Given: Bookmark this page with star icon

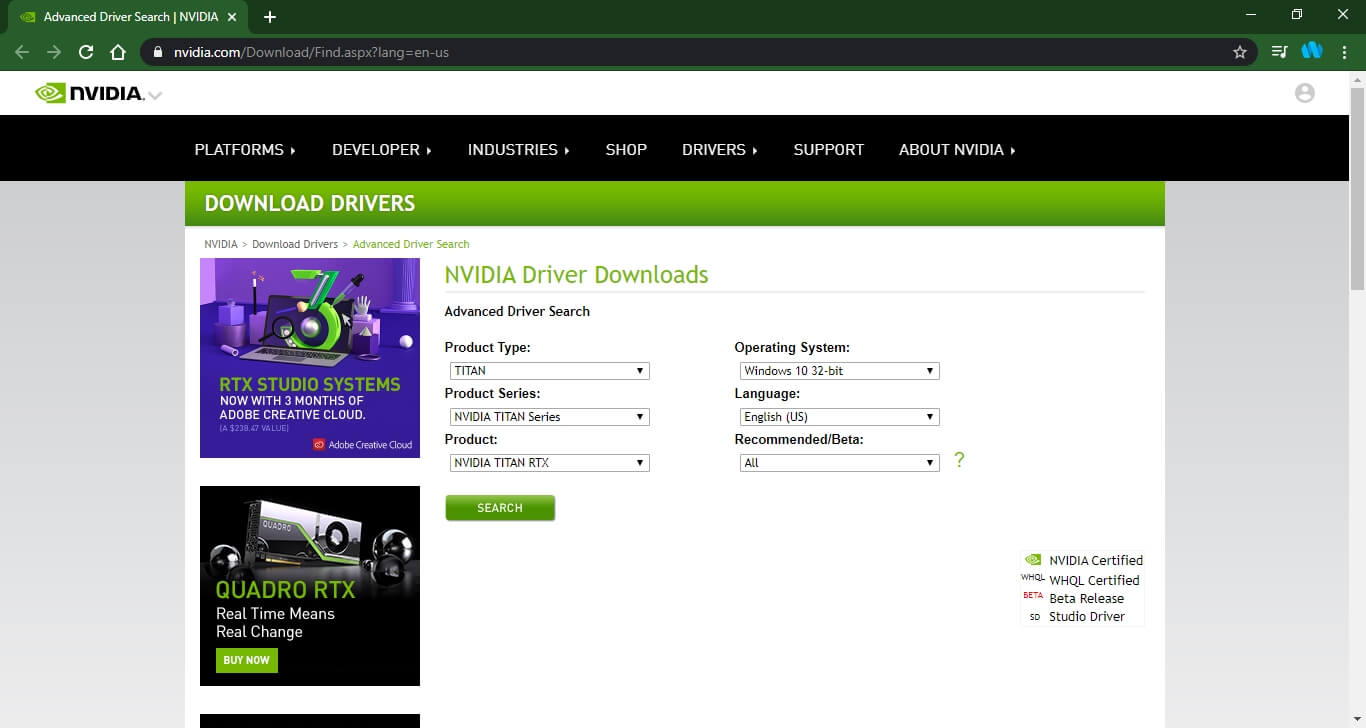Looking at the screenshot, I should point(1240,52).
